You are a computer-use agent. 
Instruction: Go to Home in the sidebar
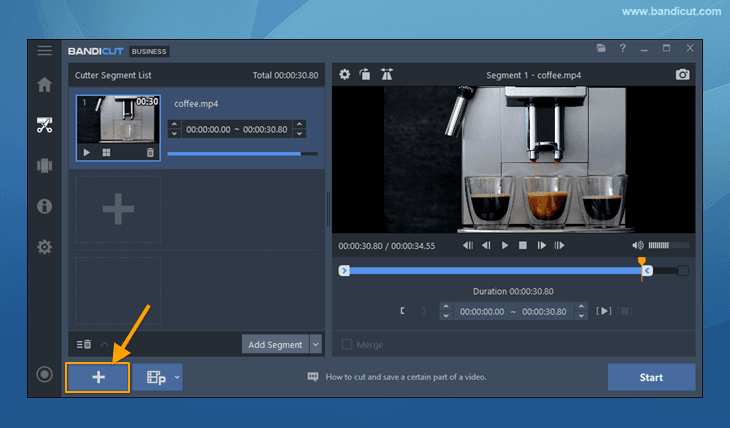[x=45, y=84]
